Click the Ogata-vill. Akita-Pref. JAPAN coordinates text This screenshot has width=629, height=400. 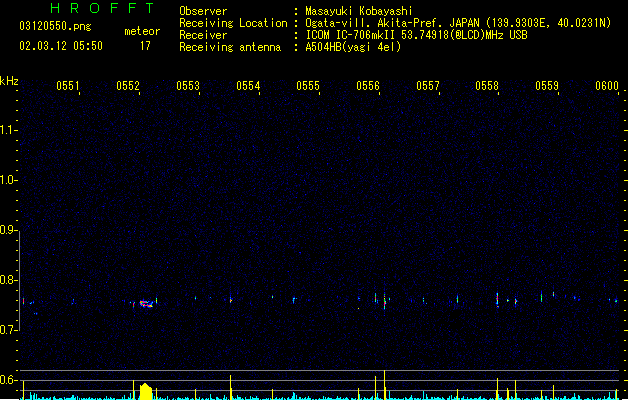[x=458, y=23]
